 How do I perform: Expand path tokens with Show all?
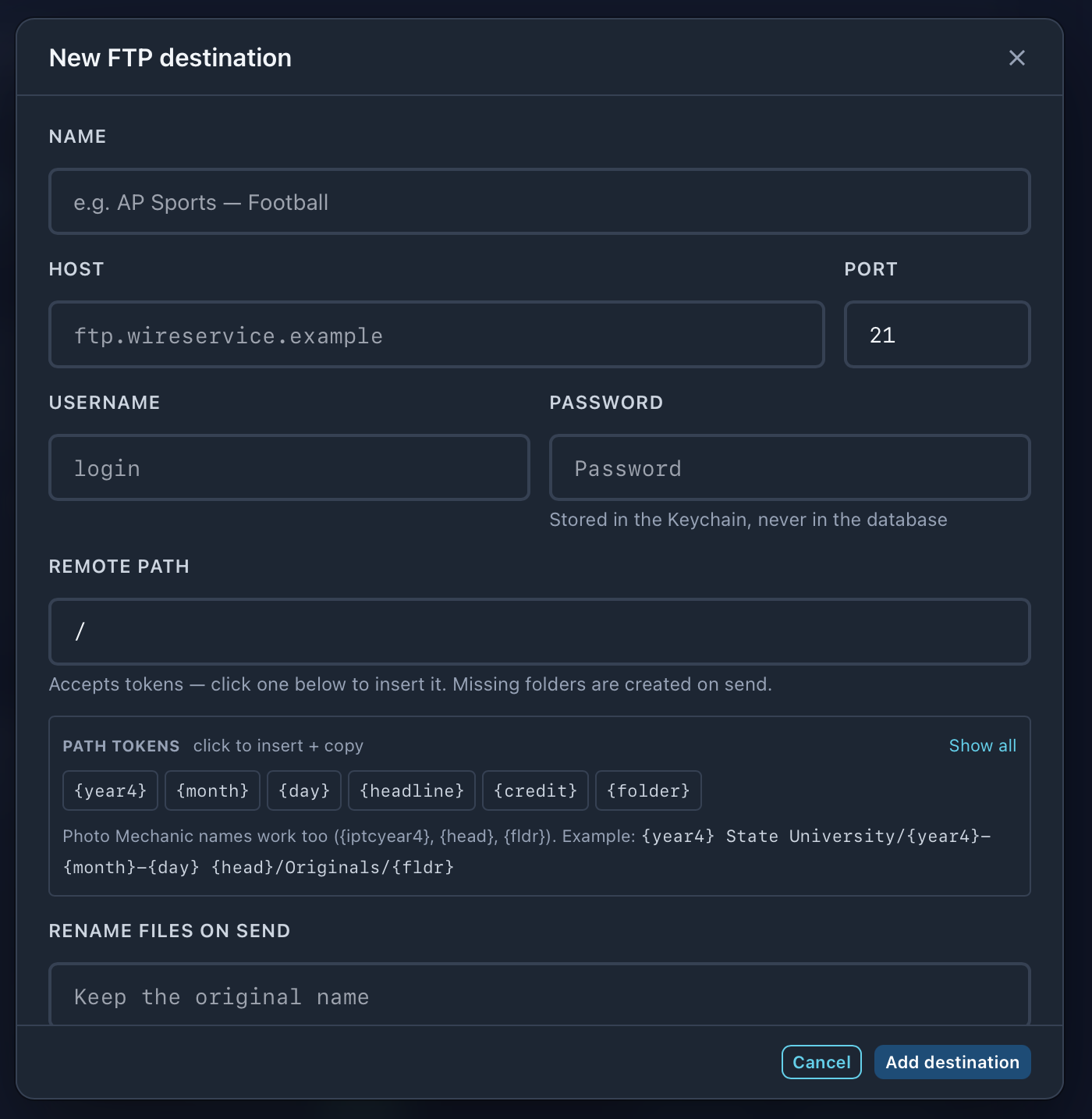click(983, 746)
